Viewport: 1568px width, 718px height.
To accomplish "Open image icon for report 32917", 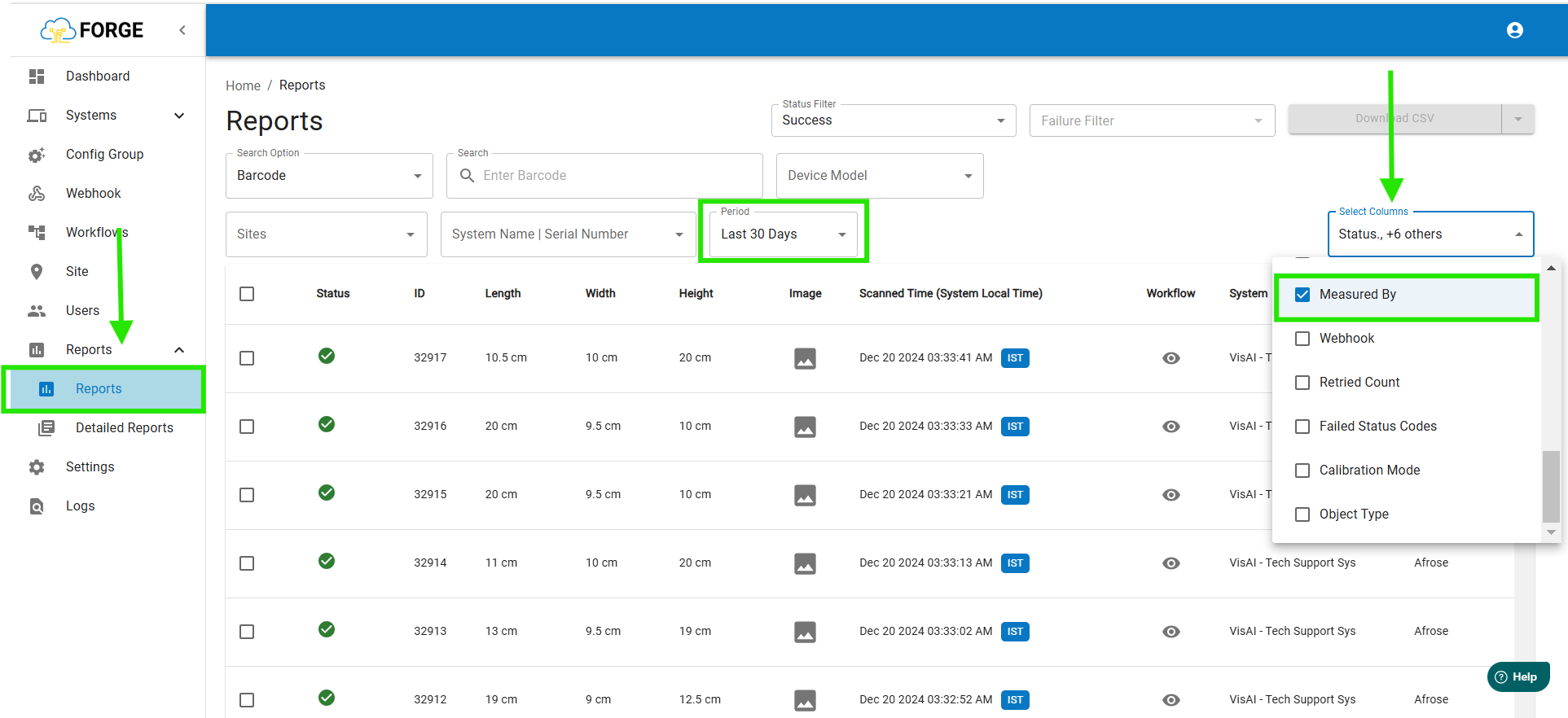I will pyautogui.click(x=805, y=358).
